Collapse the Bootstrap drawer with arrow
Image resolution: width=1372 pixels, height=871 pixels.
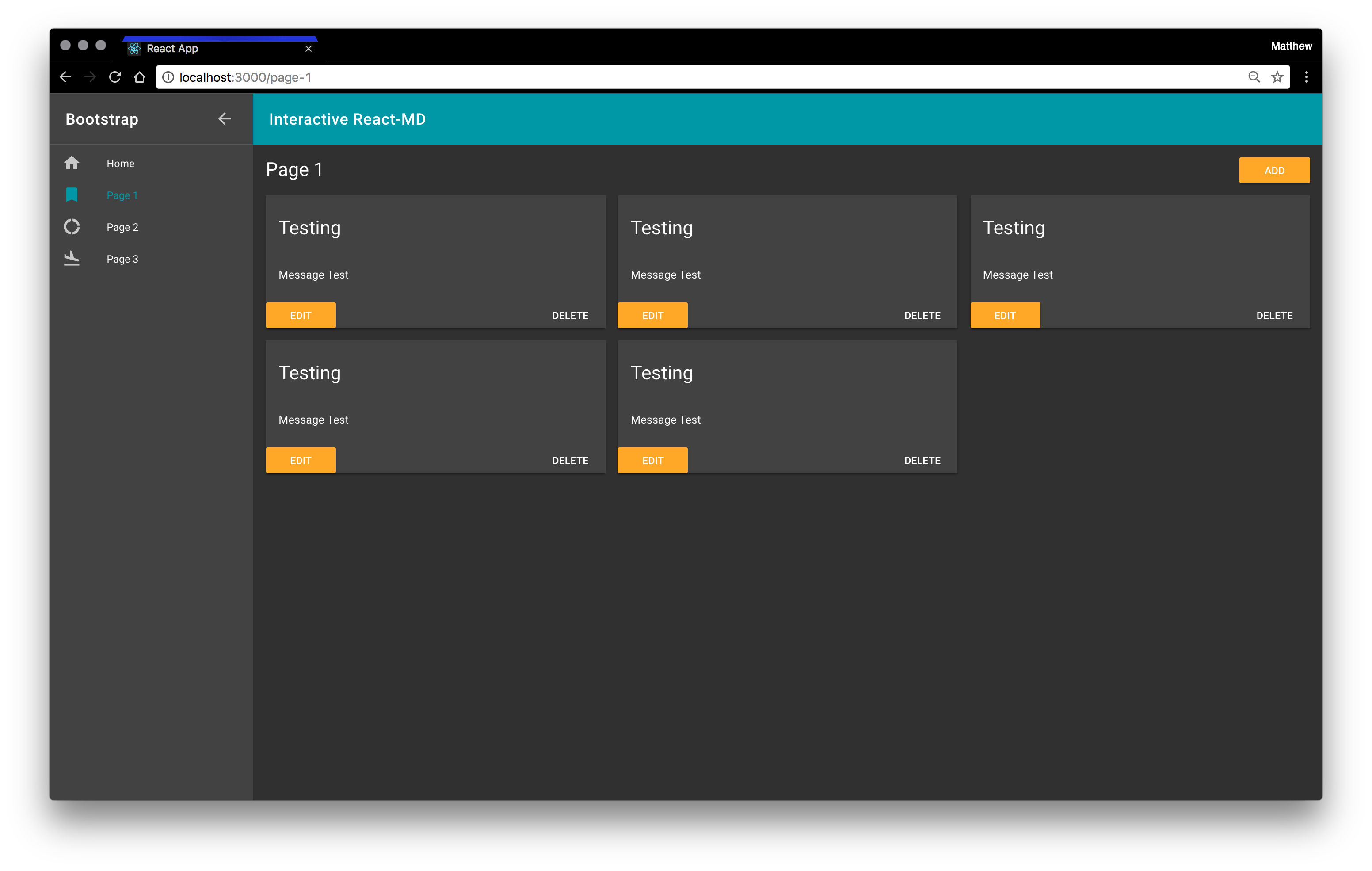[225, 118]
